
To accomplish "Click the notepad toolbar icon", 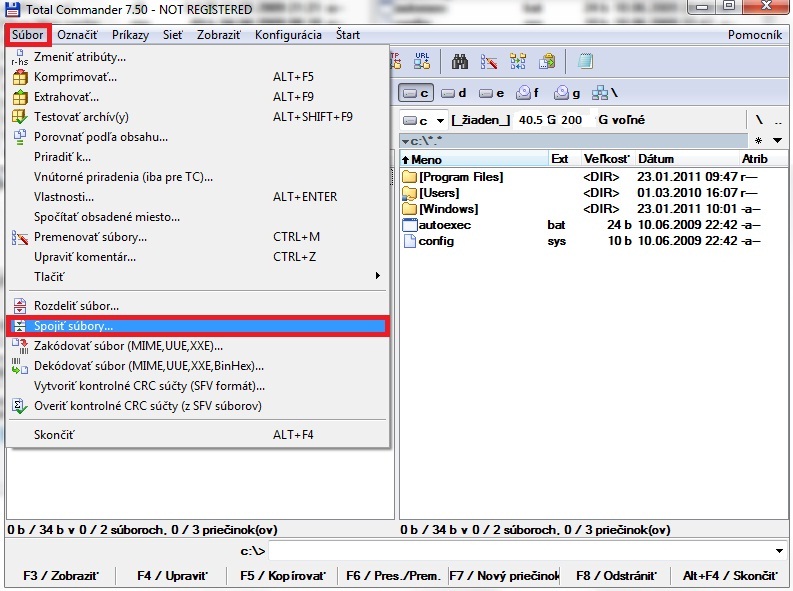I will (585, 62).
